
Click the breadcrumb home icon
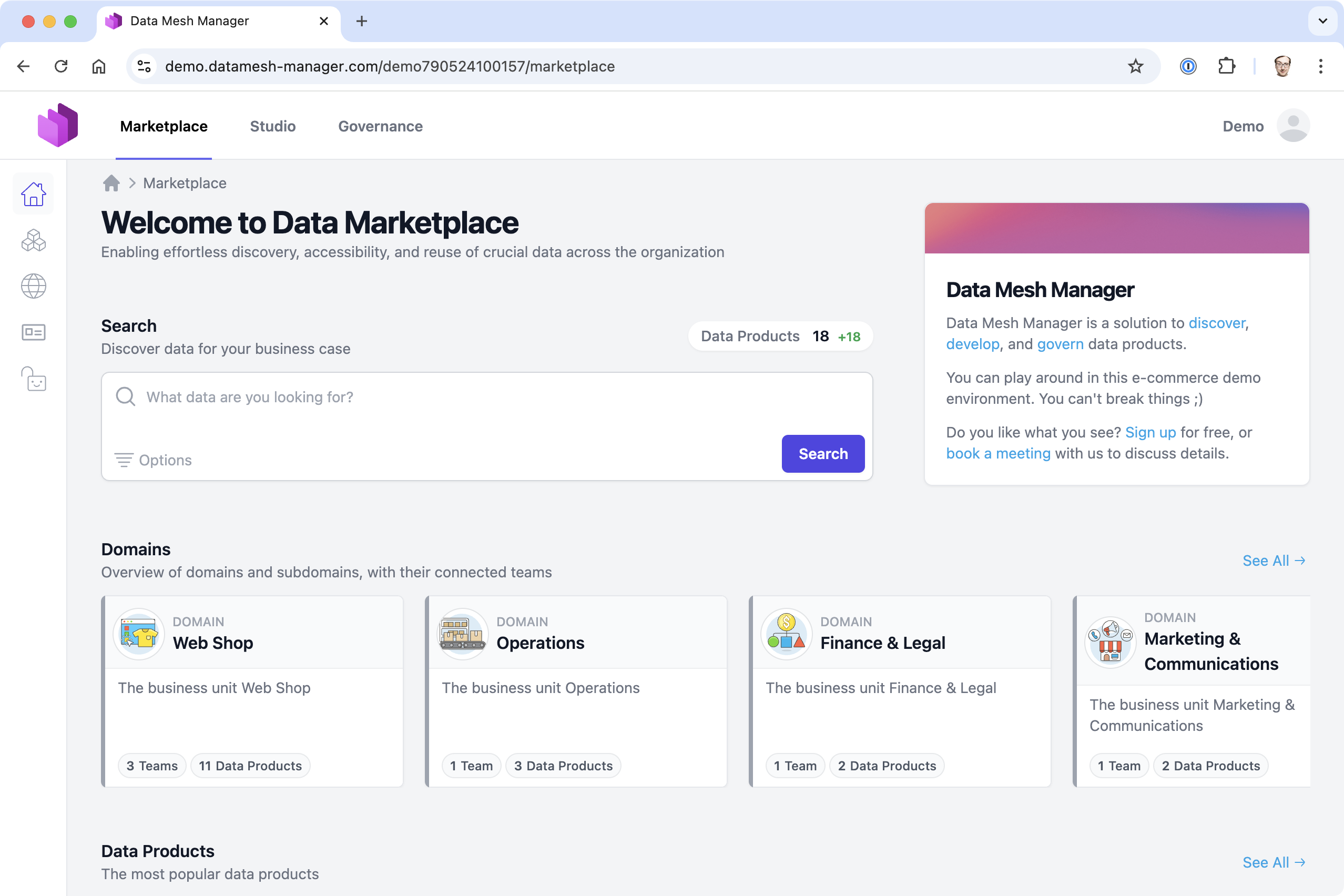[x=111, y=183]
